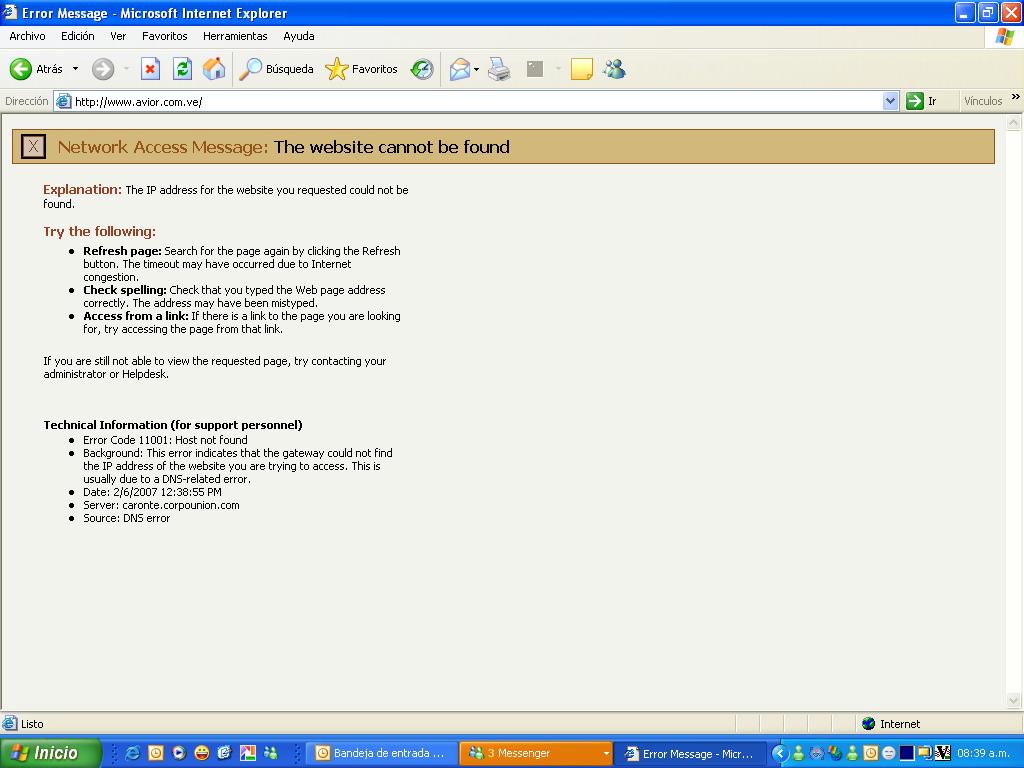Click the yellow note toolbar icon
The width and height of the screenshot is (1024, 768).
coord(581,69)
